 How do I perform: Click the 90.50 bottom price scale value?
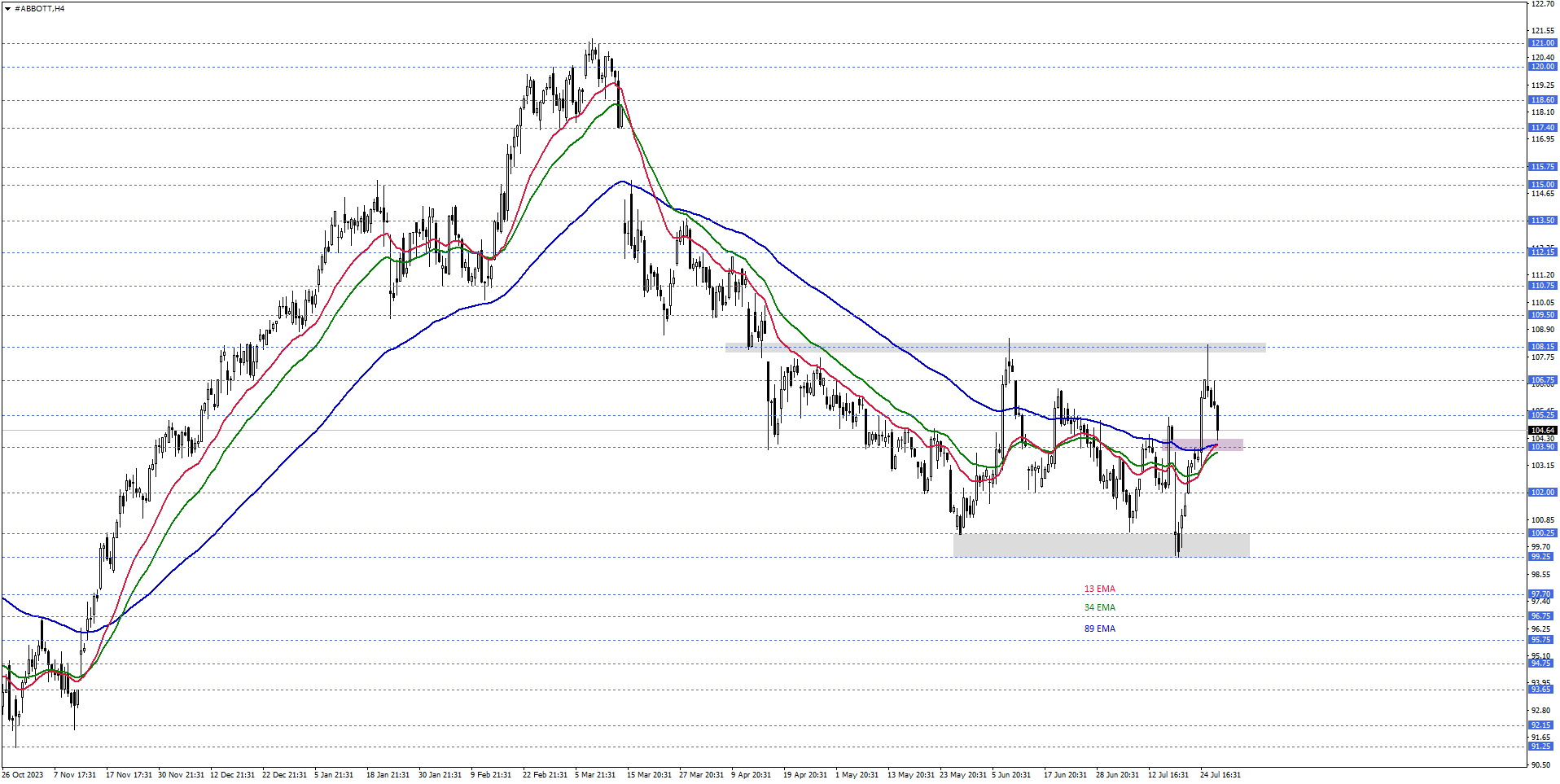point(1541,764)
